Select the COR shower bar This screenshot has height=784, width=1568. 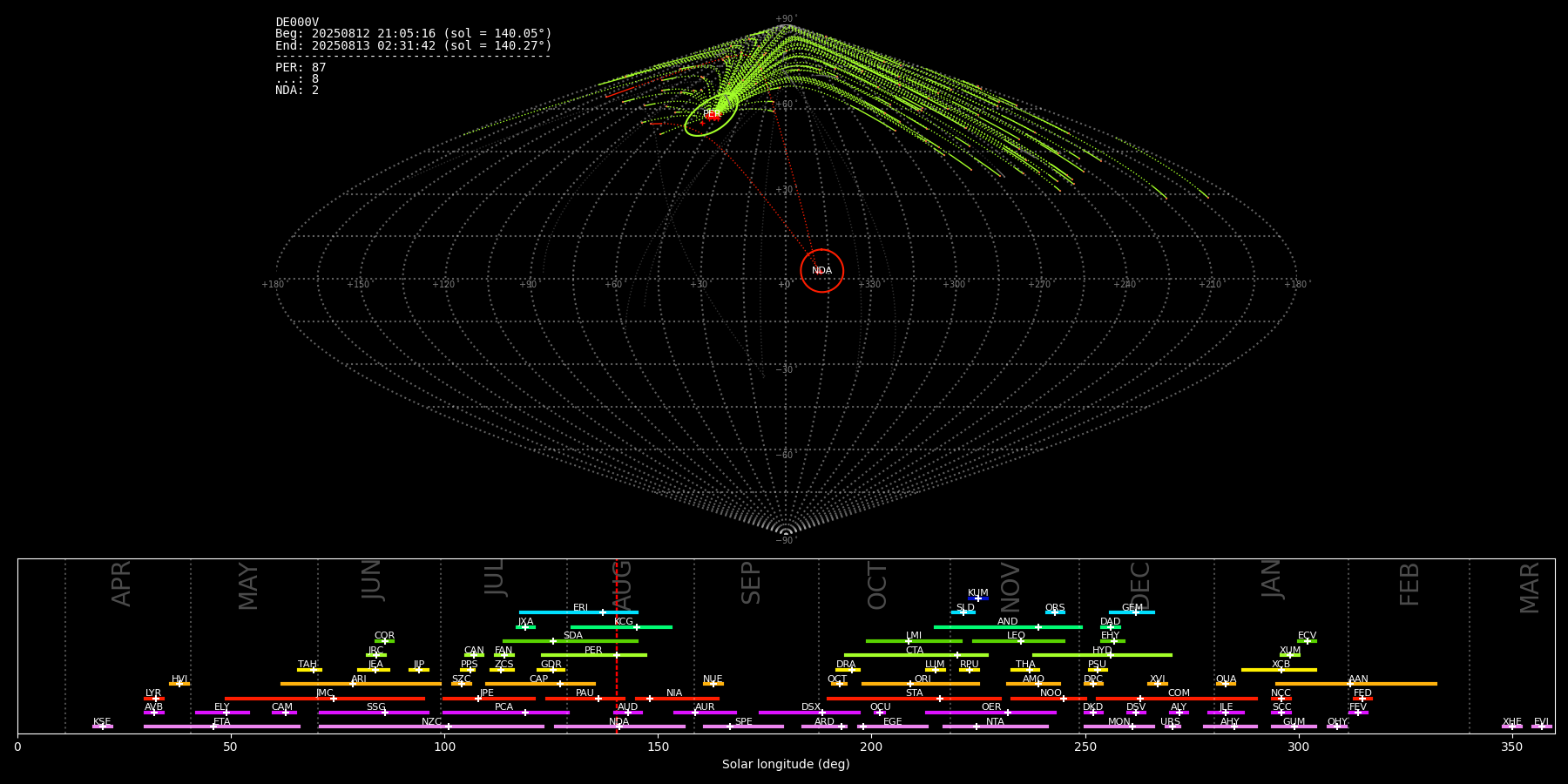(x=384, y=641)
